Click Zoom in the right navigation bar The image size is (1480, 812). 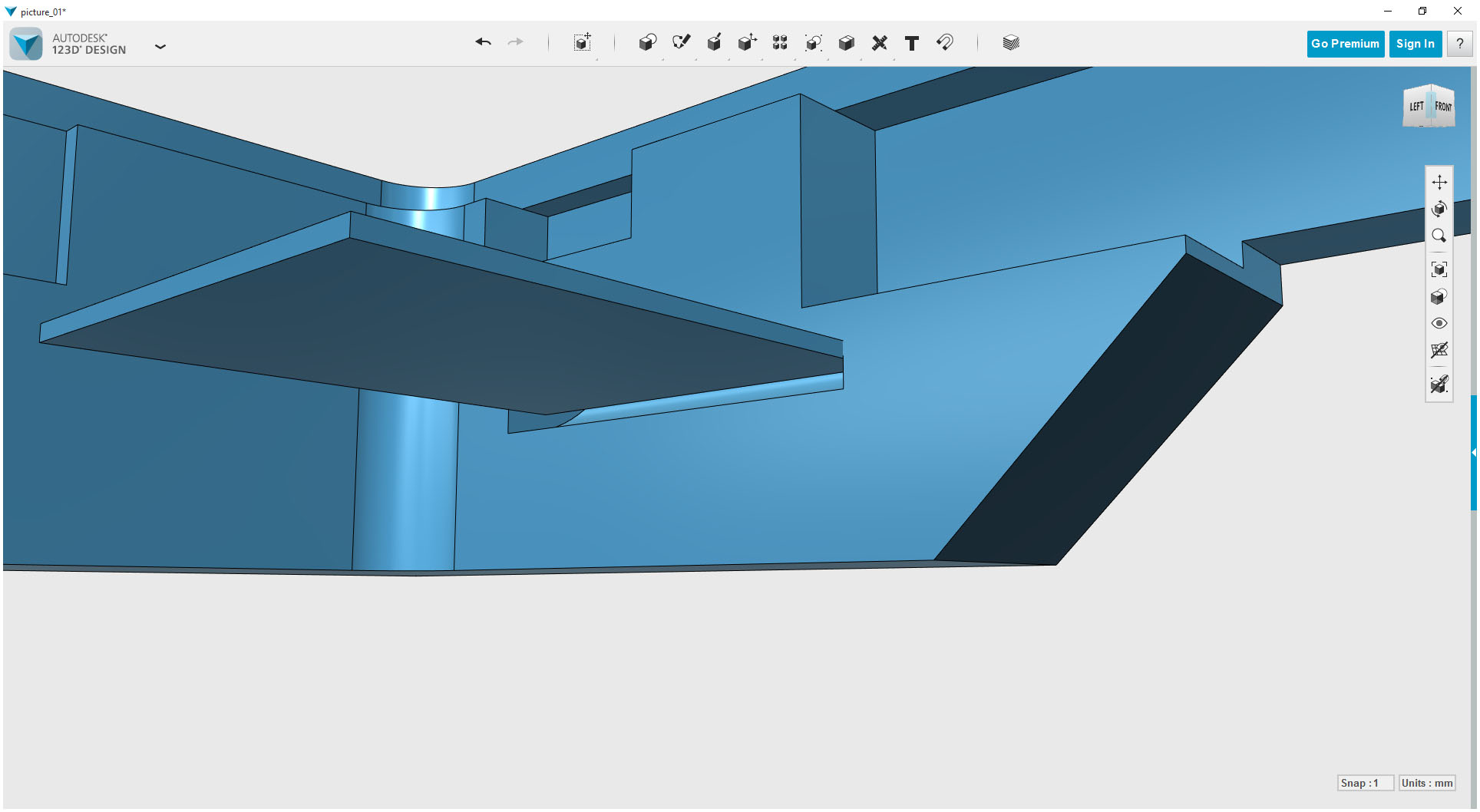1440,236
